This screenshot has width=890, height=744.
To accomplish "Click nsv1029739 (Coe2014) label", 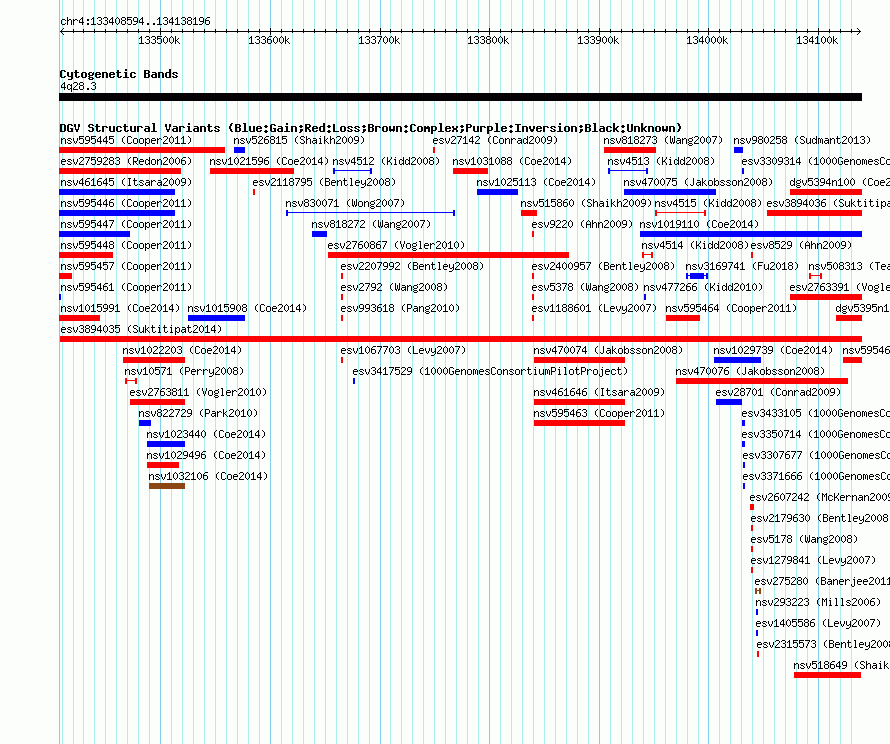I will pyautogui.click(x=773, y=350).
